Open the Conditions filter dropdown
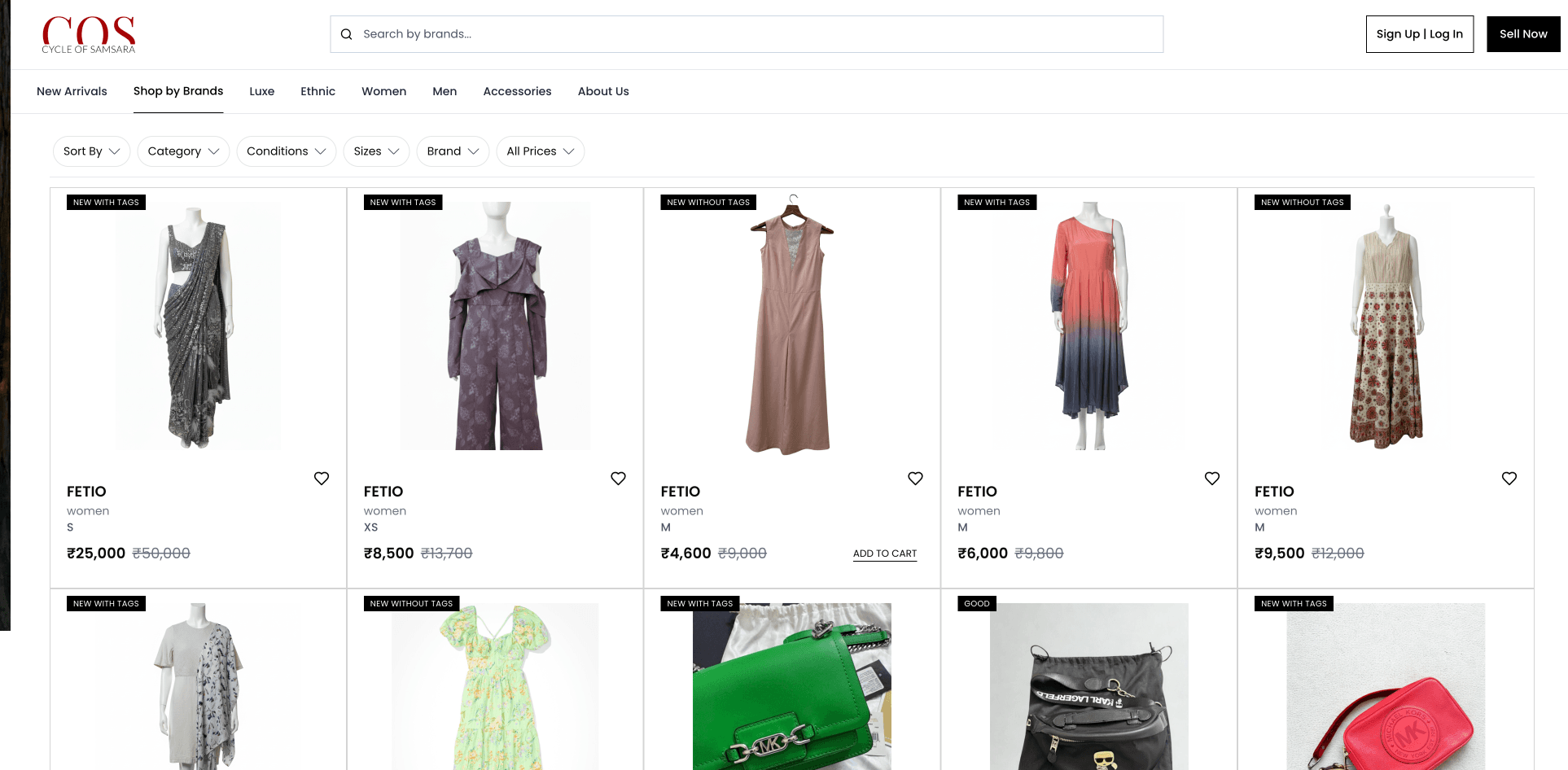Image resolution: width=1568 pixels, height=770 pixels. pos(286,151)
